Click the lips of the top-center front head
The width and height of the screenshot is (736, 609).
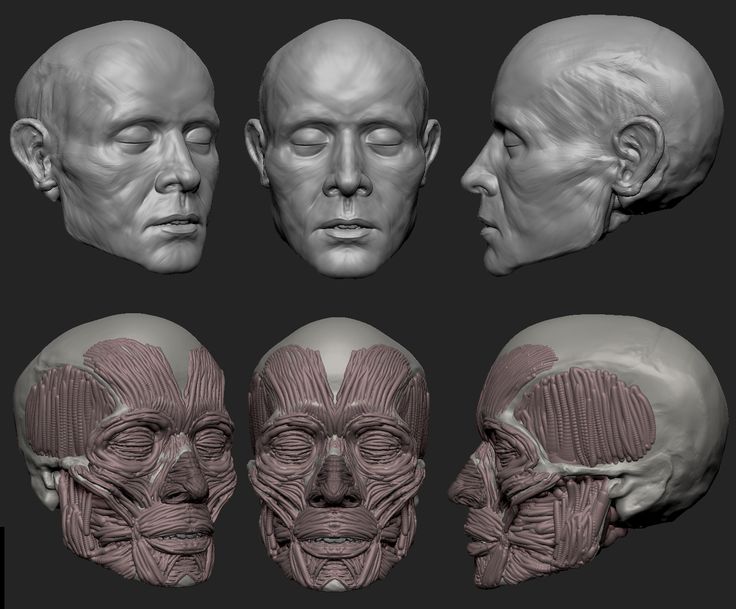[x=344, y=227]
